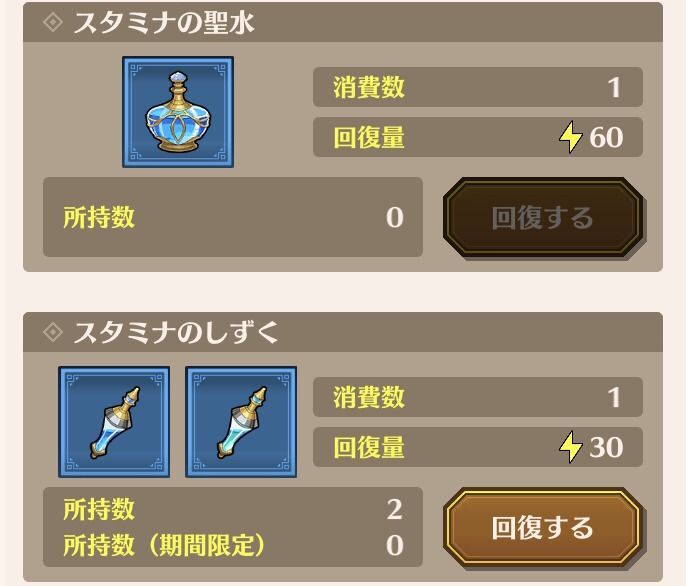
Task: Click the disabled 回復する button for 聖水
Action: coord(543,218)
